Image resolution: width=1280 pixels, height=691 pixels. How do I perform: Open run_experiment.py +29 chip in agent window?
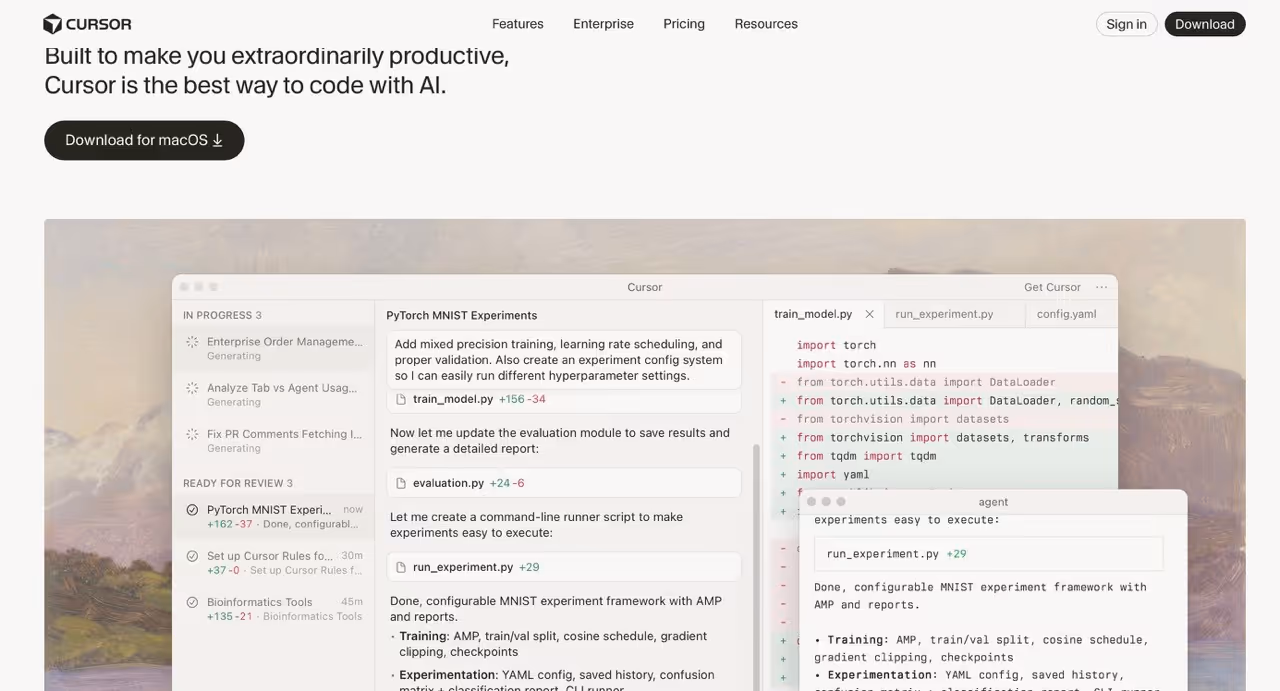[988, 554]
